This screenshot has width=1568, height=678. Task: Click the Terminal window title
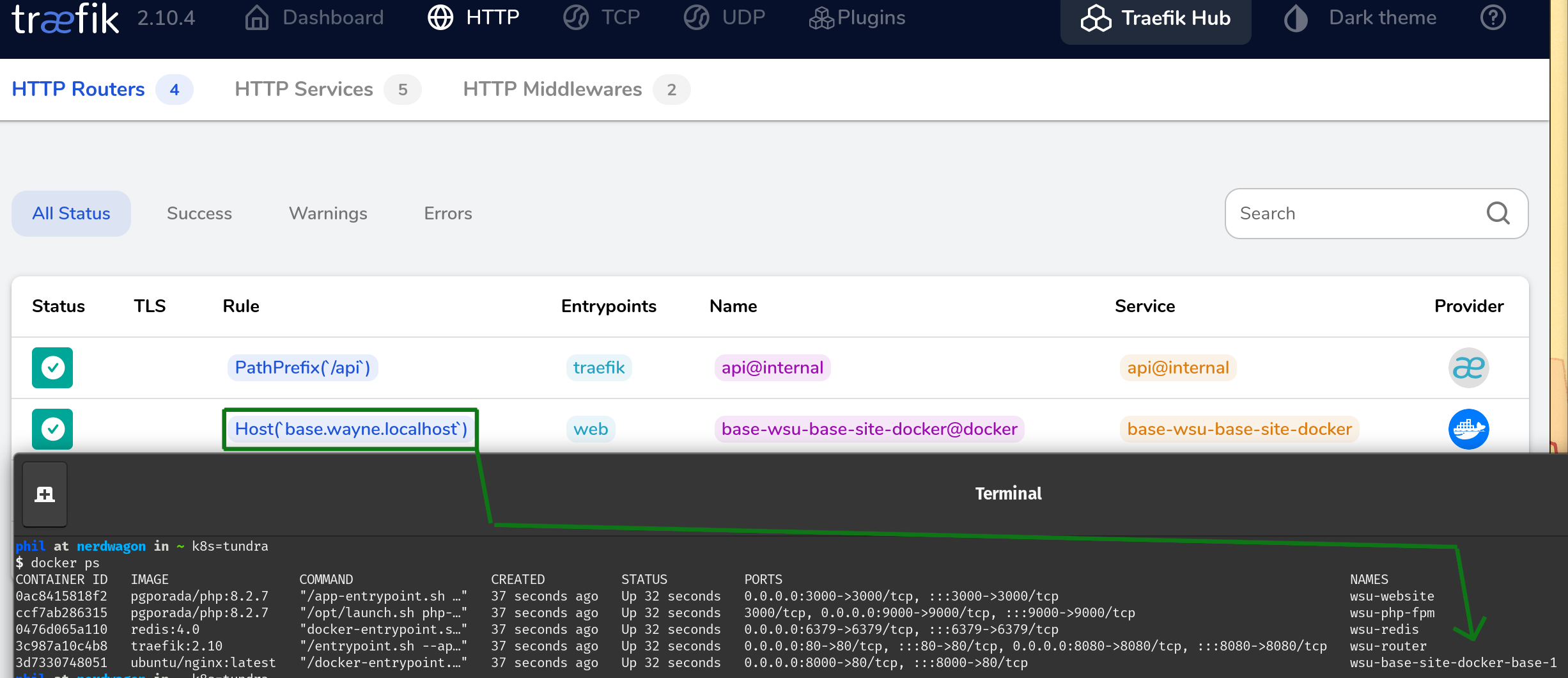point(1008,494)
